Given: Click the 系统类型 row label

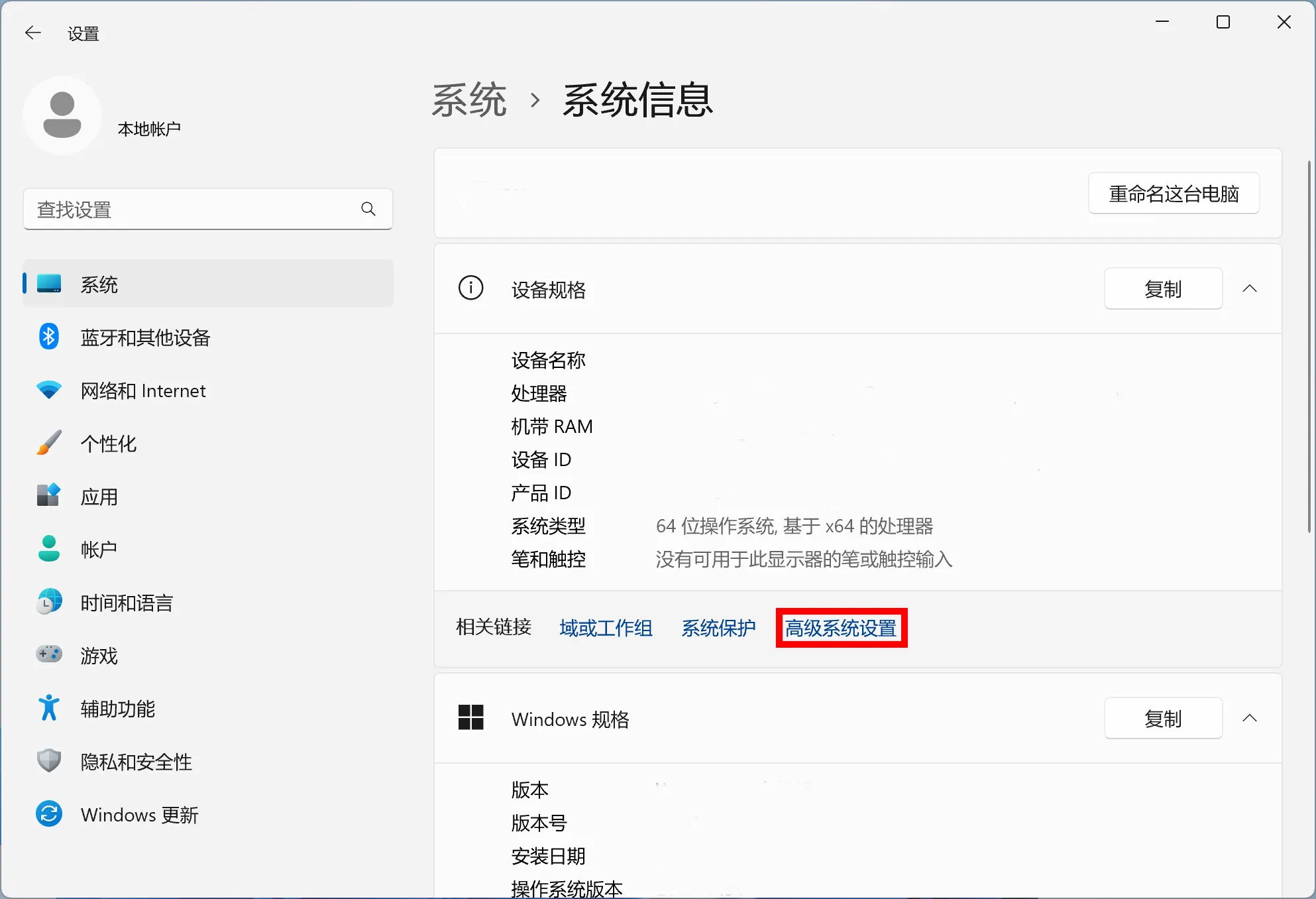Looking at the screenshot, I should tap(549, 526).
